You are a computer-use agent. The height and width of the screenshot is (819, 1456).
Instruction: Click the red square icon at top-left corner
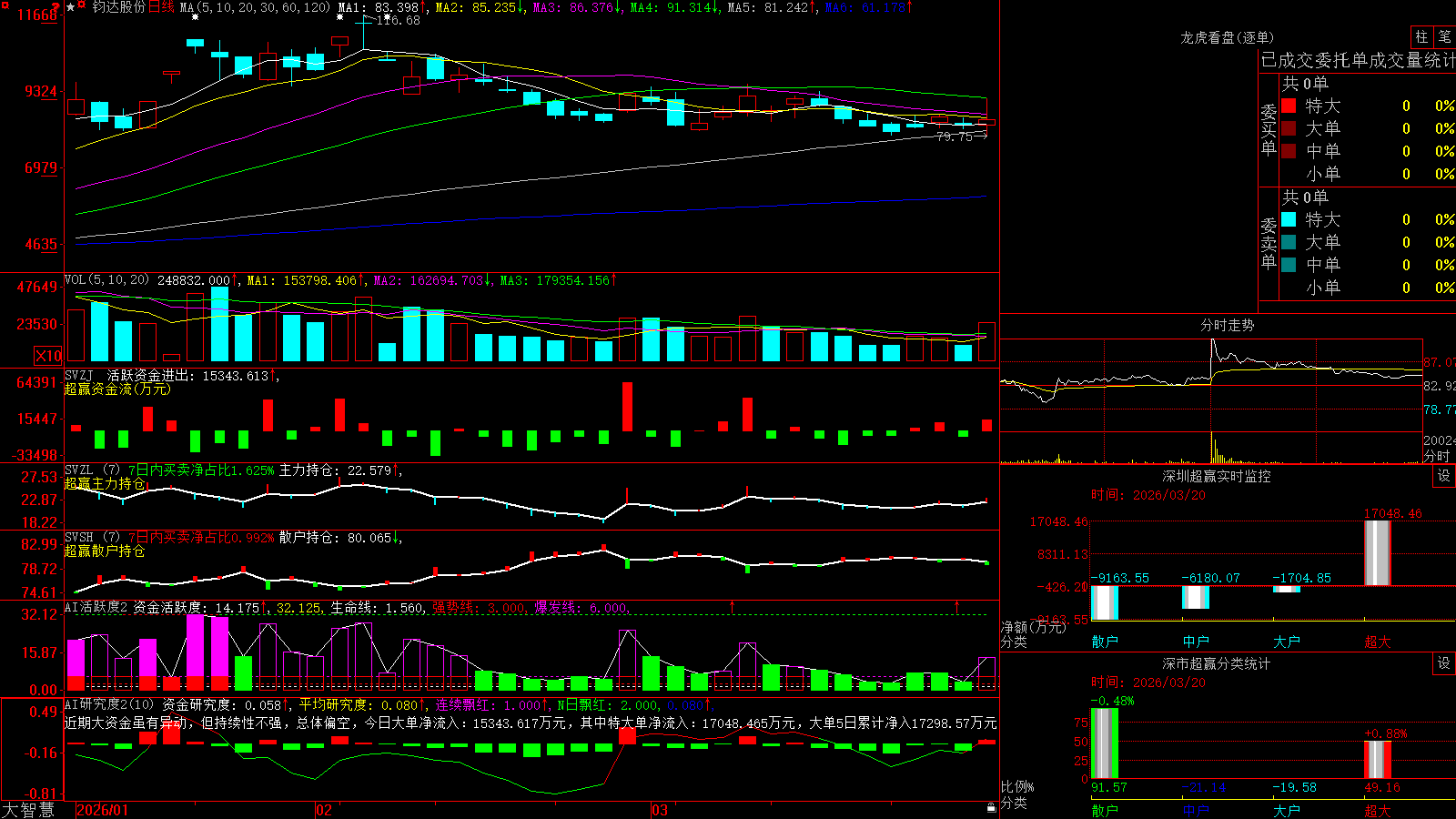(x=5, y=5)
